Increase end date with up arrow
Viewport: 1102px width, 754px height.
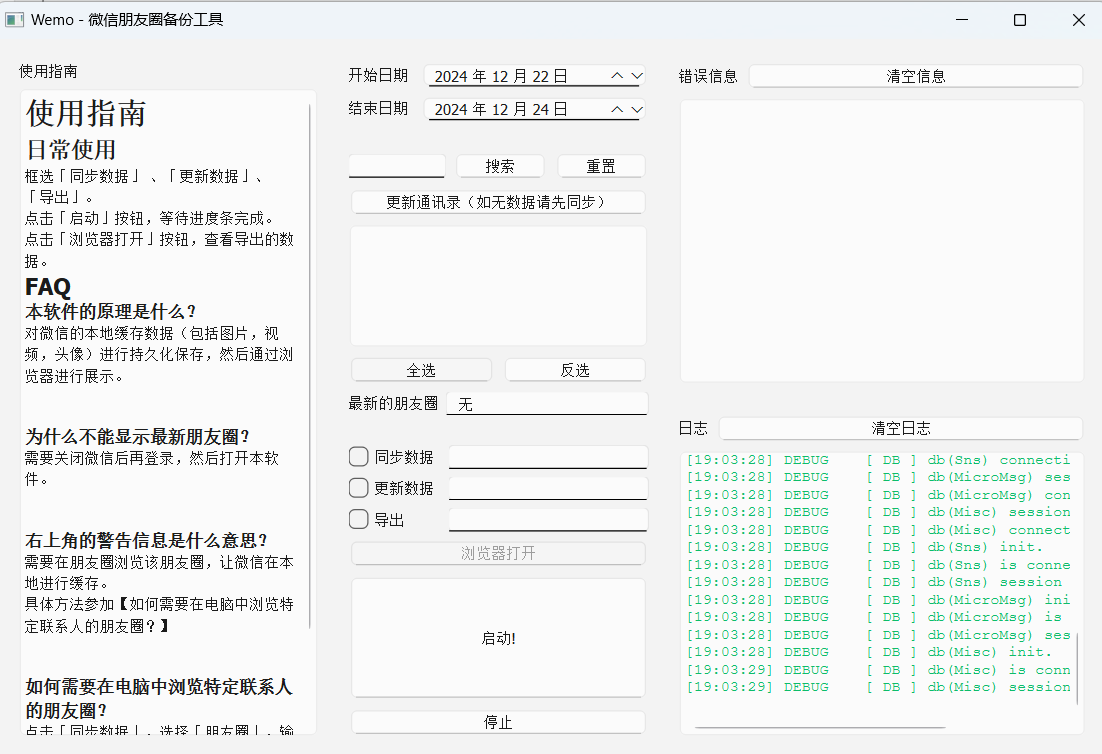tap(617, 110)
